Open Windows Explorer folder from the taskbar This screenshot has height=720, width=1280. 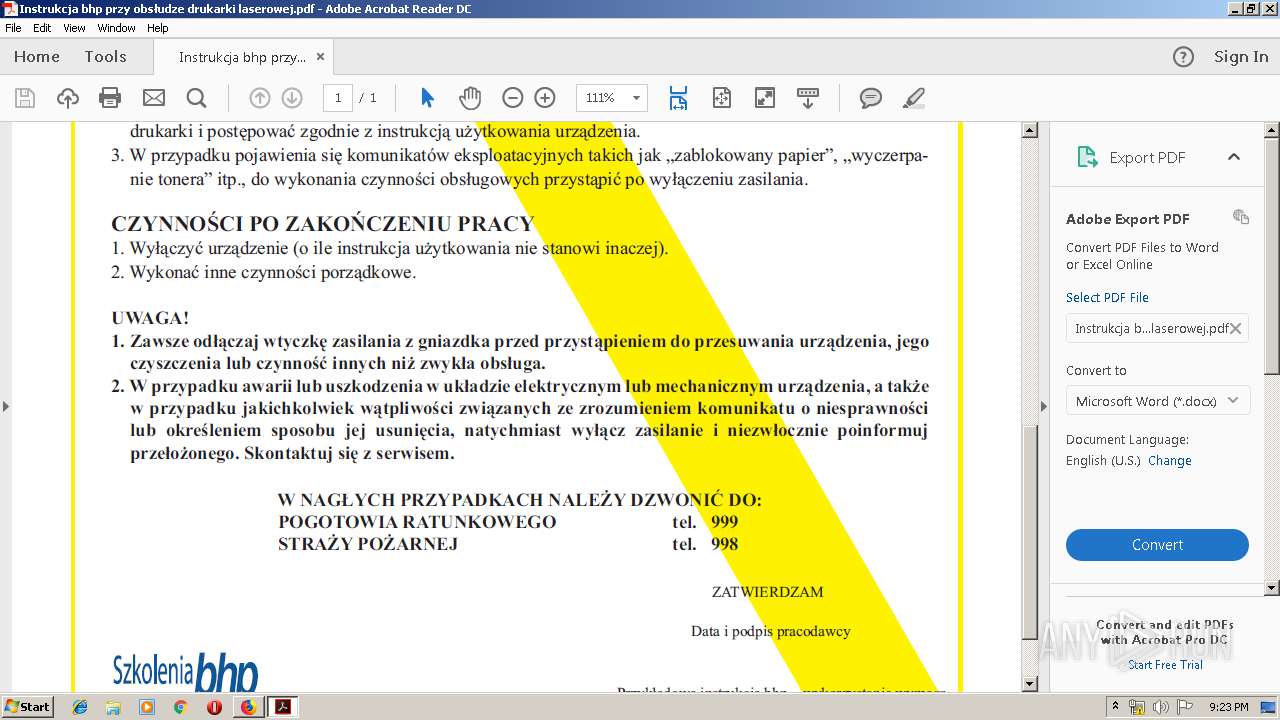point(113,707)
